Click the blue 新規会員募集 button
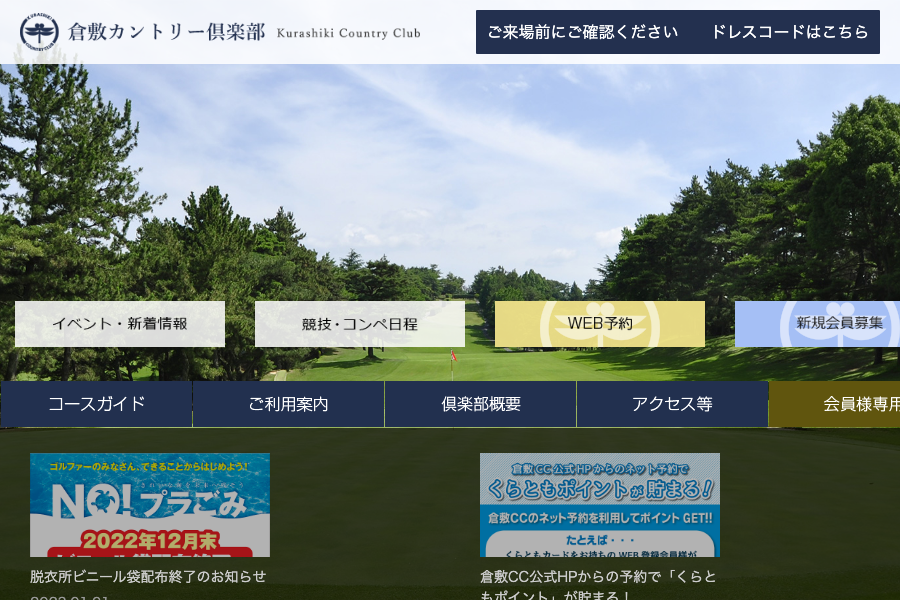 [x=817, y=324]
